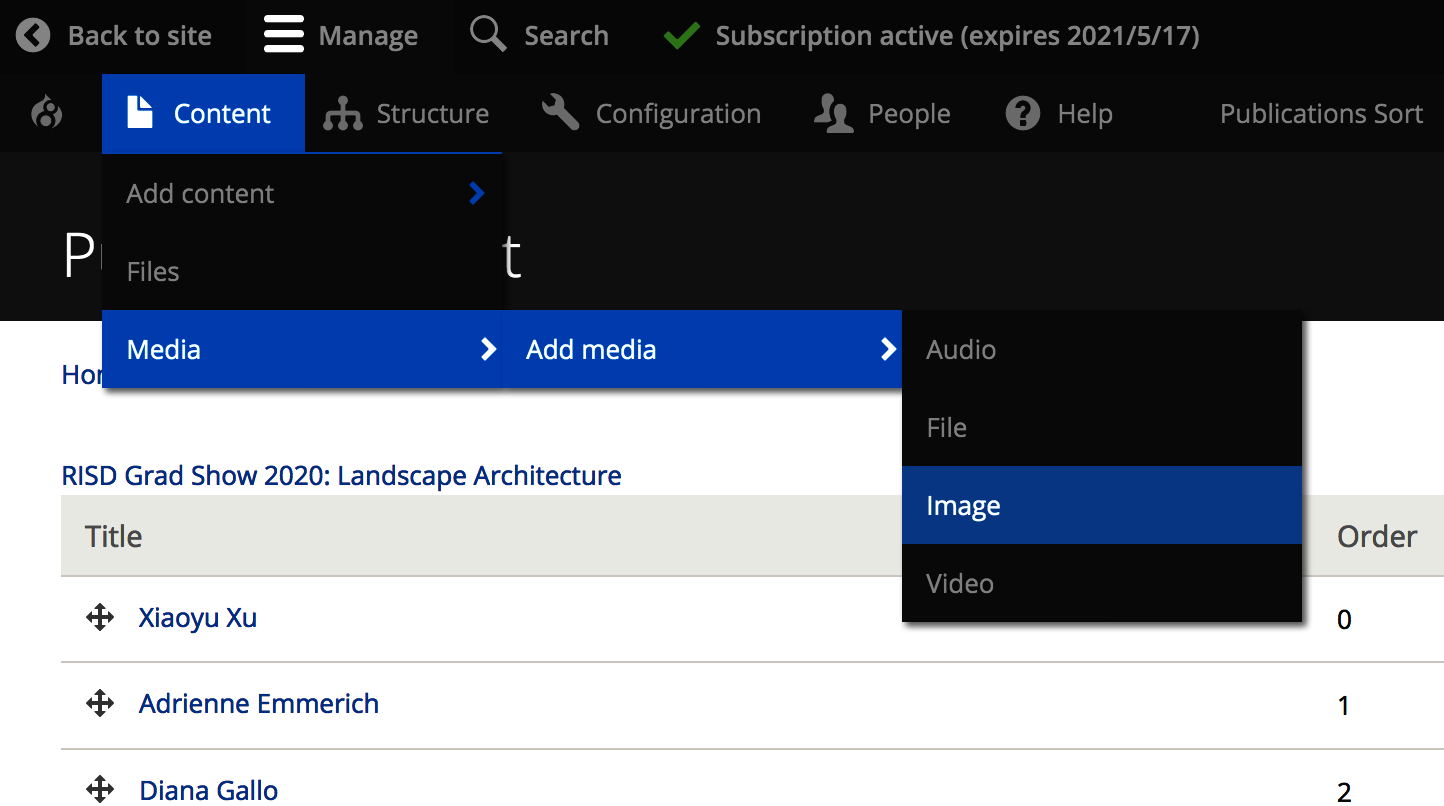Click the Drupal drop logo icon

(47, 114)
